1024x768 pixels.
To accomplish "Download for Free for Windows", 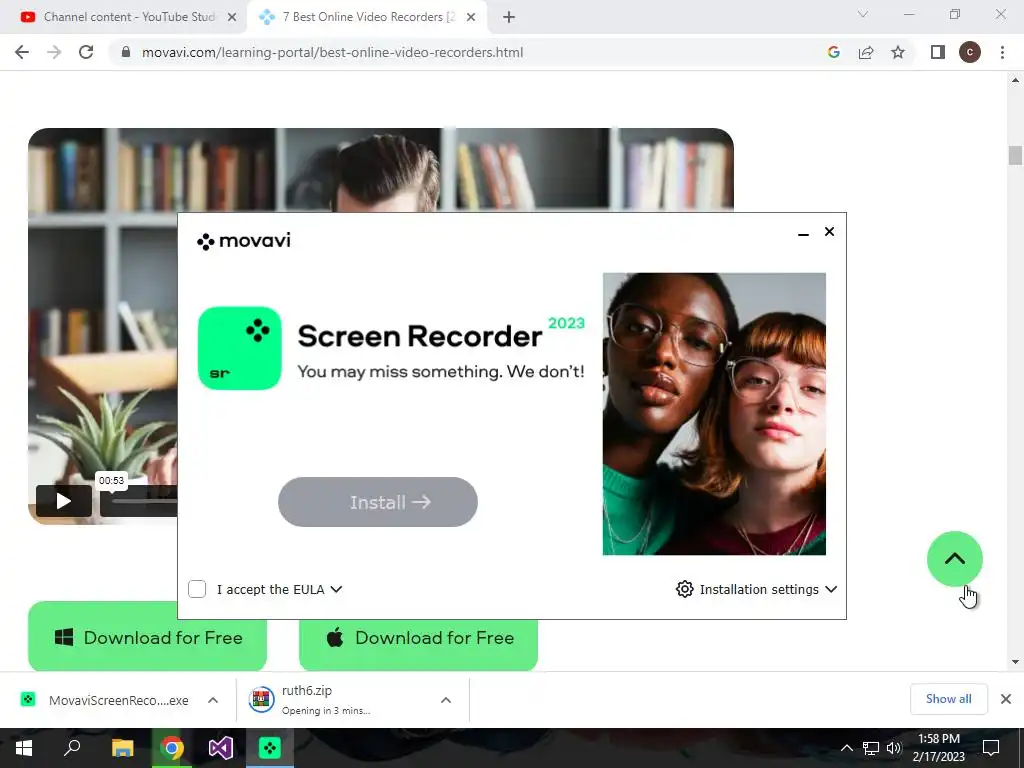I will pyautogui.click(x=148, y=637).
